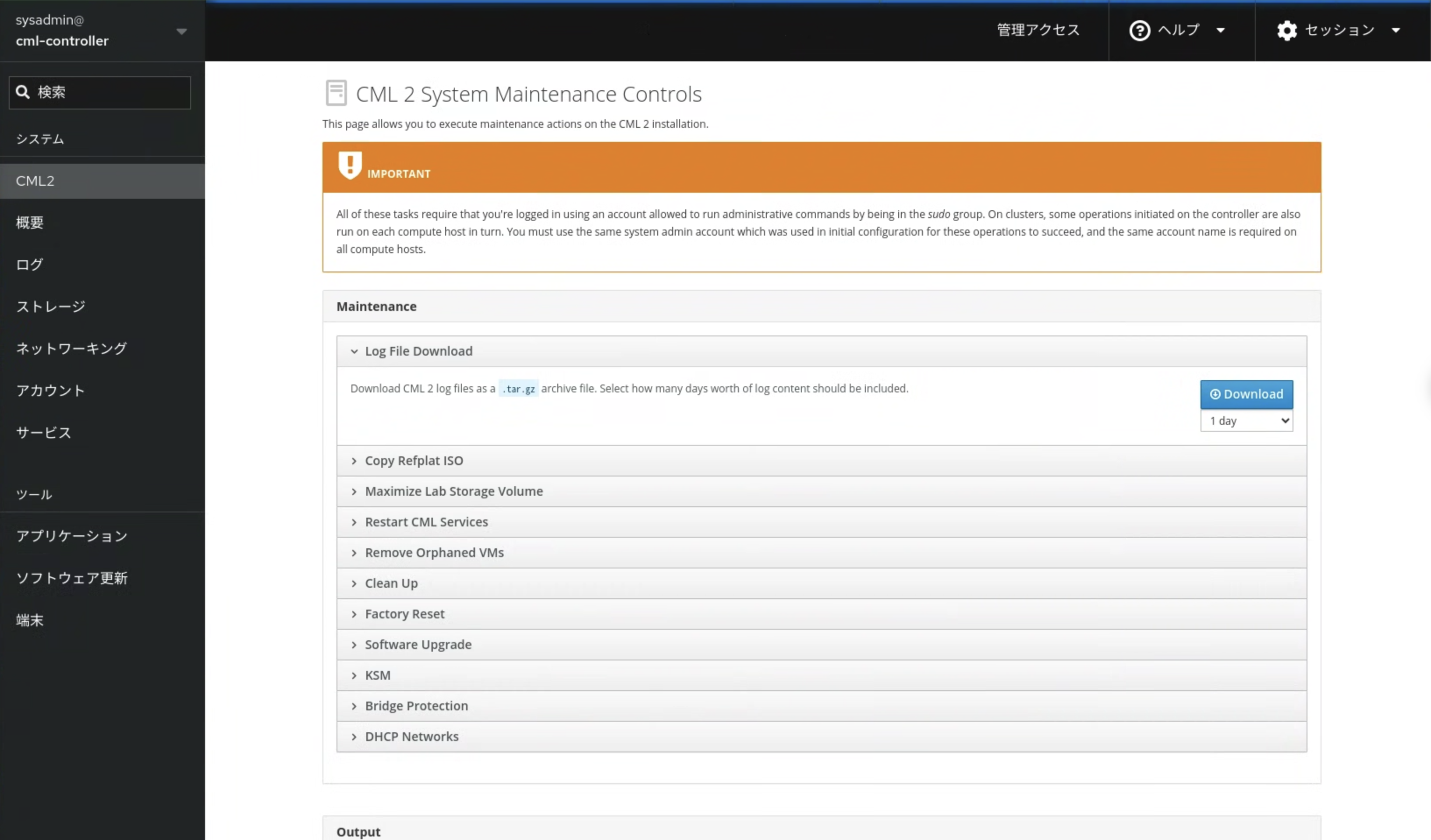Expand the DHCP Networks section
This screenshot has height=840, width=1431.
tap(412, 737)
